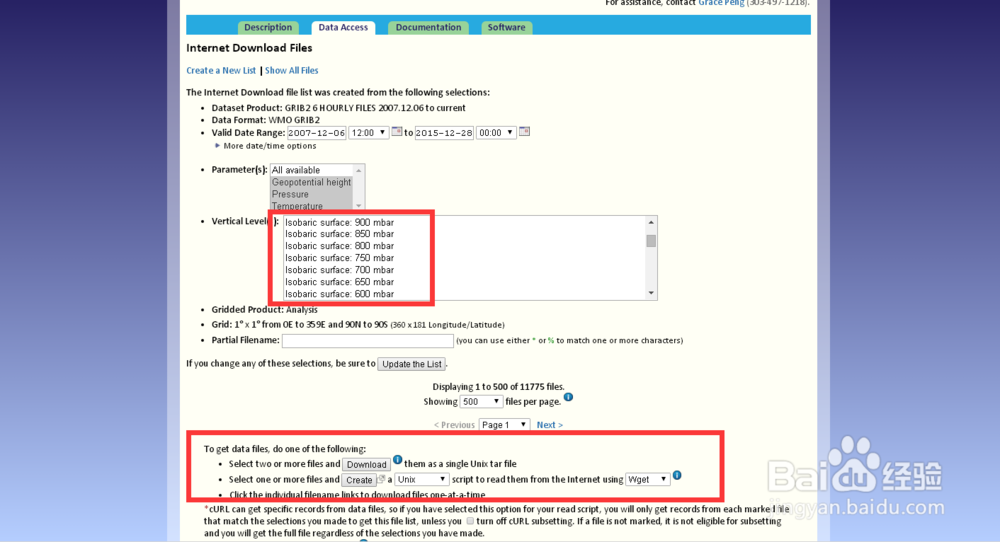Click Update the List button
Viewport: 1000px width, 542px height.
(x=412, y=364)
